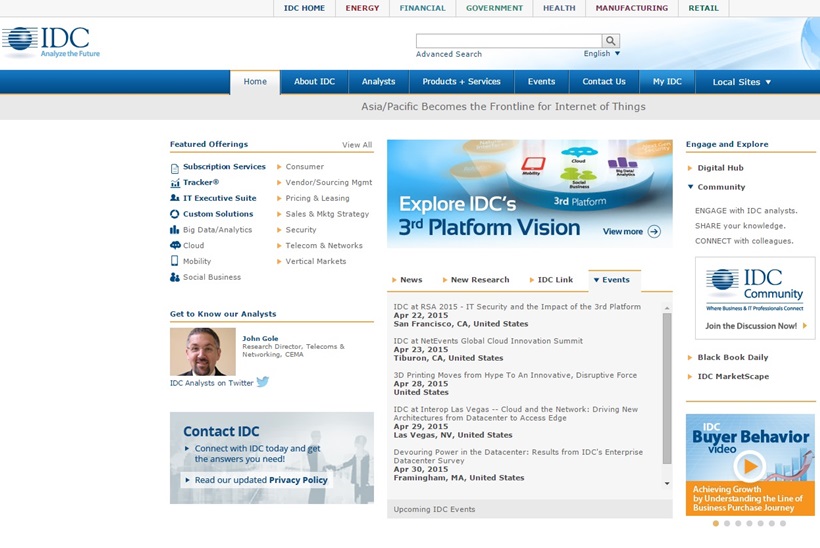Image resolution: width=820 pixels, height=548 pixels.
Task: Click the Social Business people icon
Action: 175,277
